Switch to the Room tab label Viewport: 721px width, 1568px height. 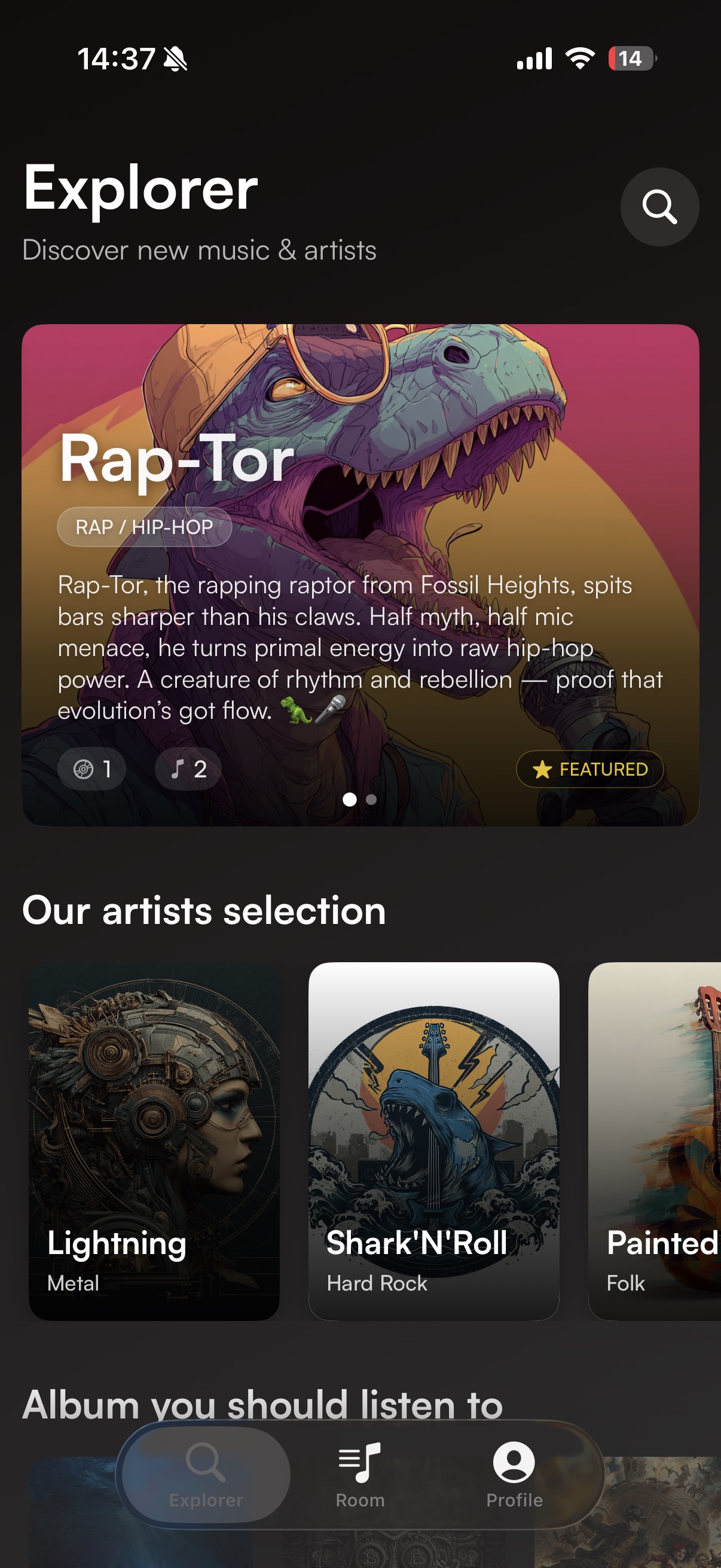pyautogui.click(x=360, y=1500)
